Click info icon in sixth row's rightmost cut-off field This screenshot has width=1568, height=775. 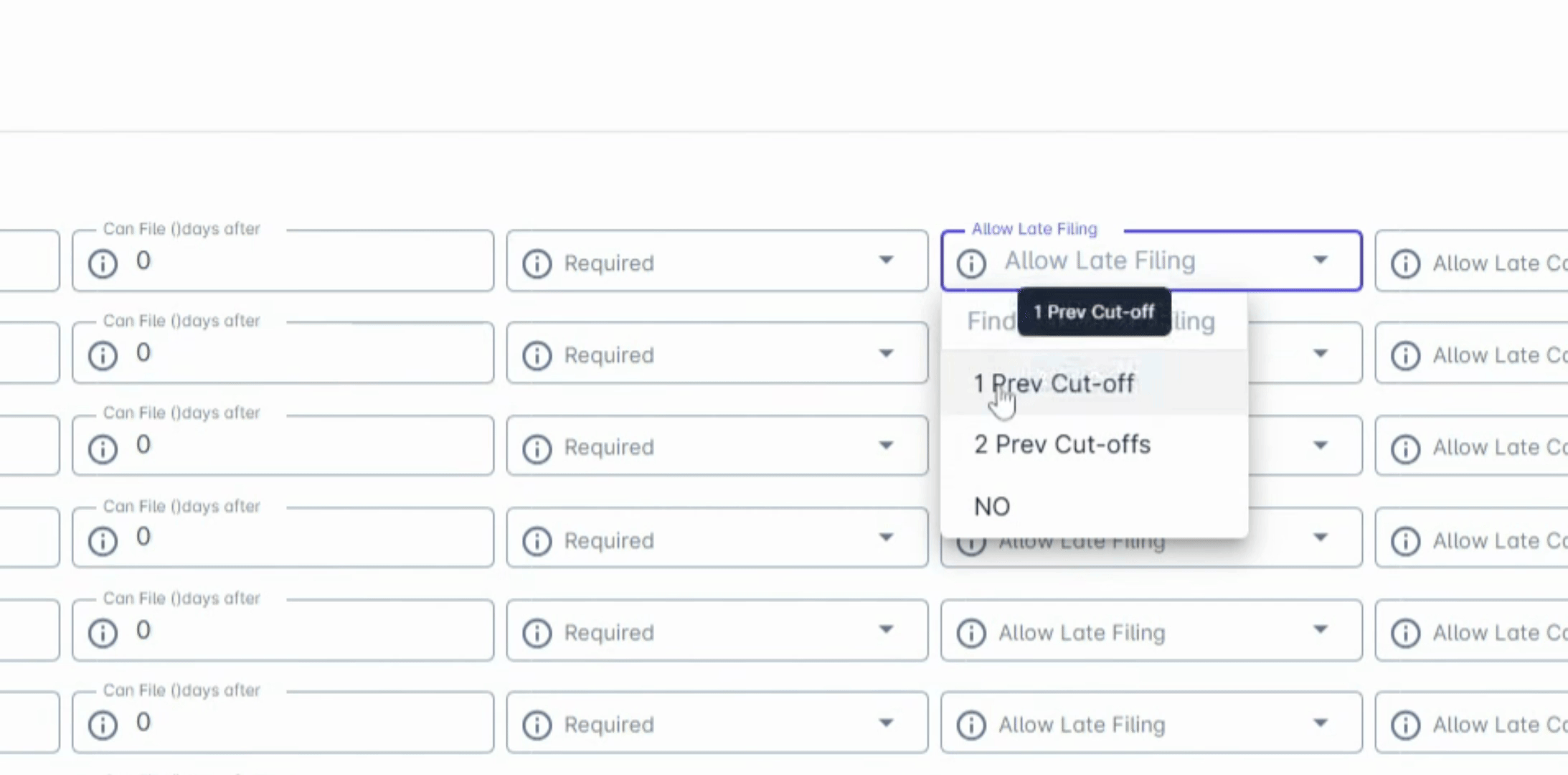point(1405,725)
